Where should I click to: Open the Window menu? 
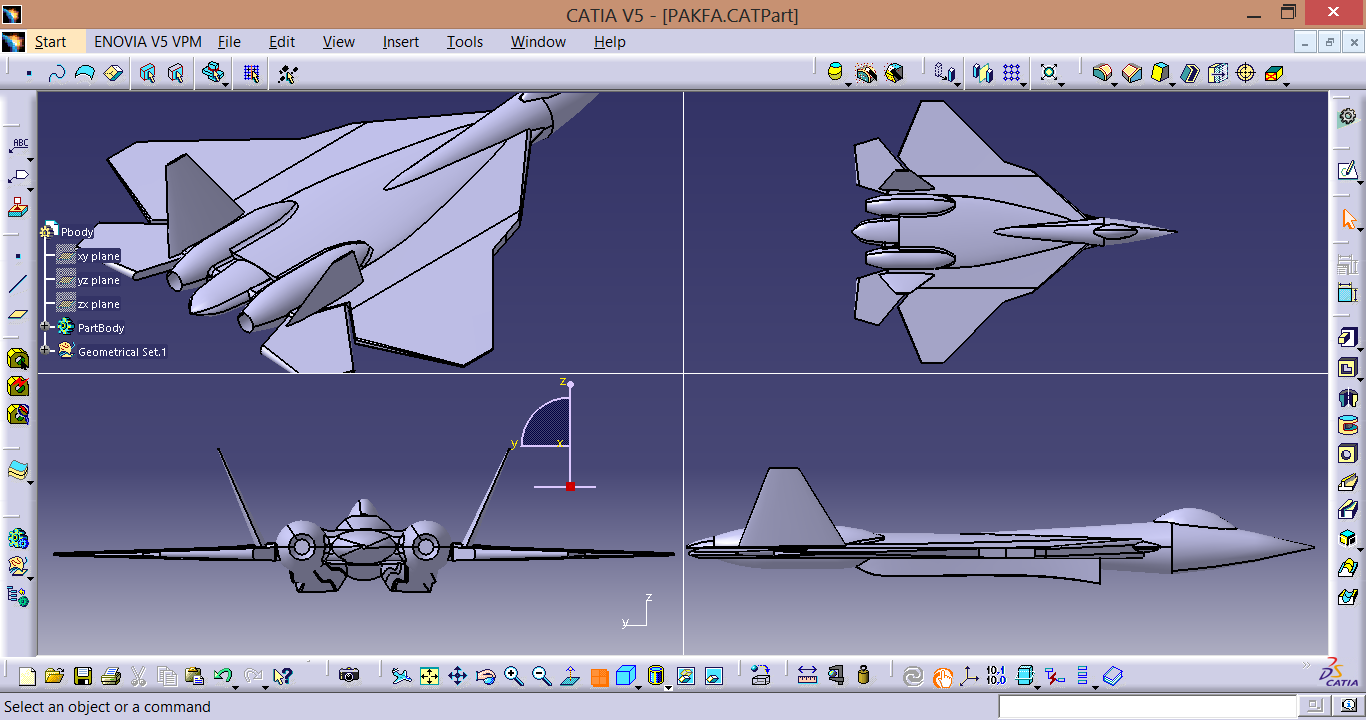point(538,42)
